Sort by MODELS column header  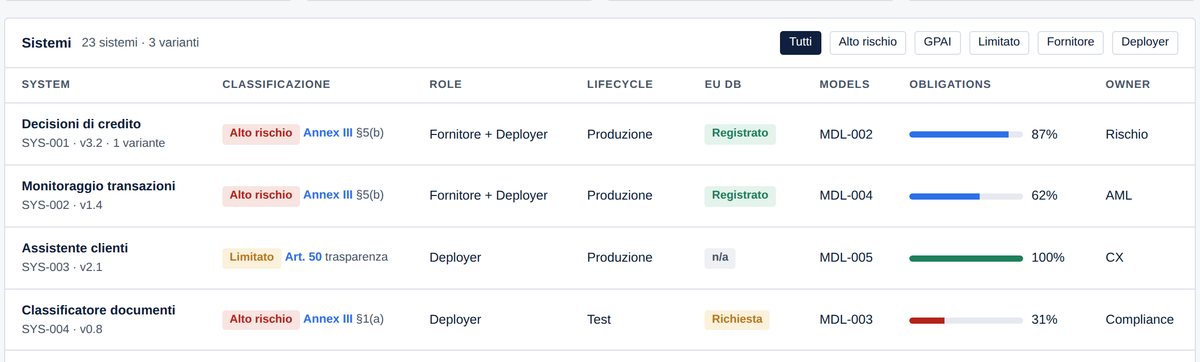click(x=844, y=84)
